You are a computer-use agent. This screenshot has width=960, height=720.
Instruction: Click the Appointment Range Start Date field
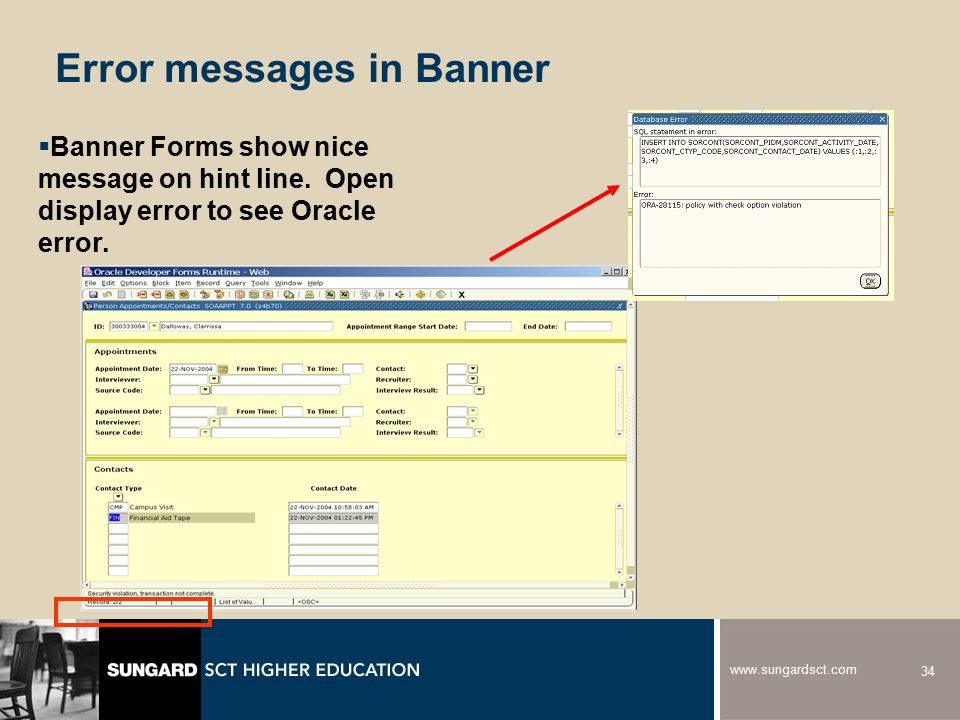(488, 326)
